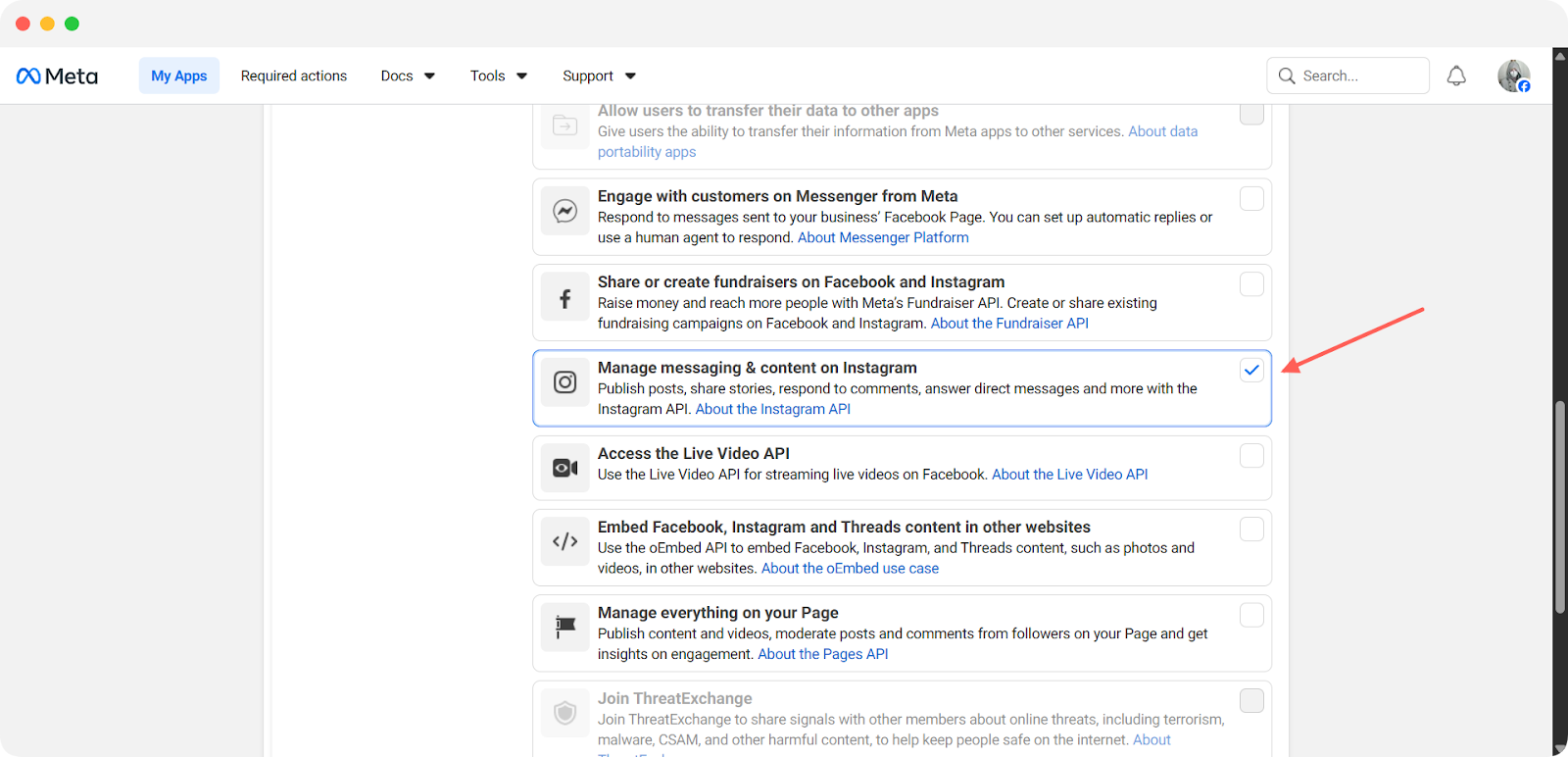Open the notifications bell
Screen dimensions: 1568x757
pos(1456,76)
